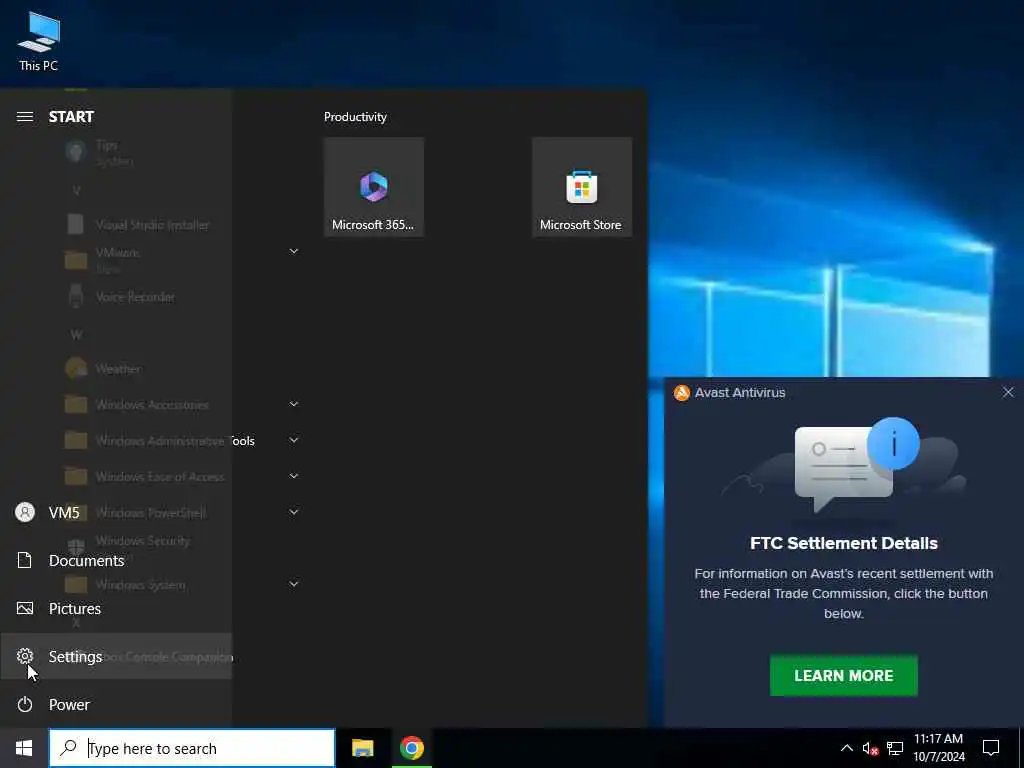Expand the Windows System folder chevron

[294, 584]
